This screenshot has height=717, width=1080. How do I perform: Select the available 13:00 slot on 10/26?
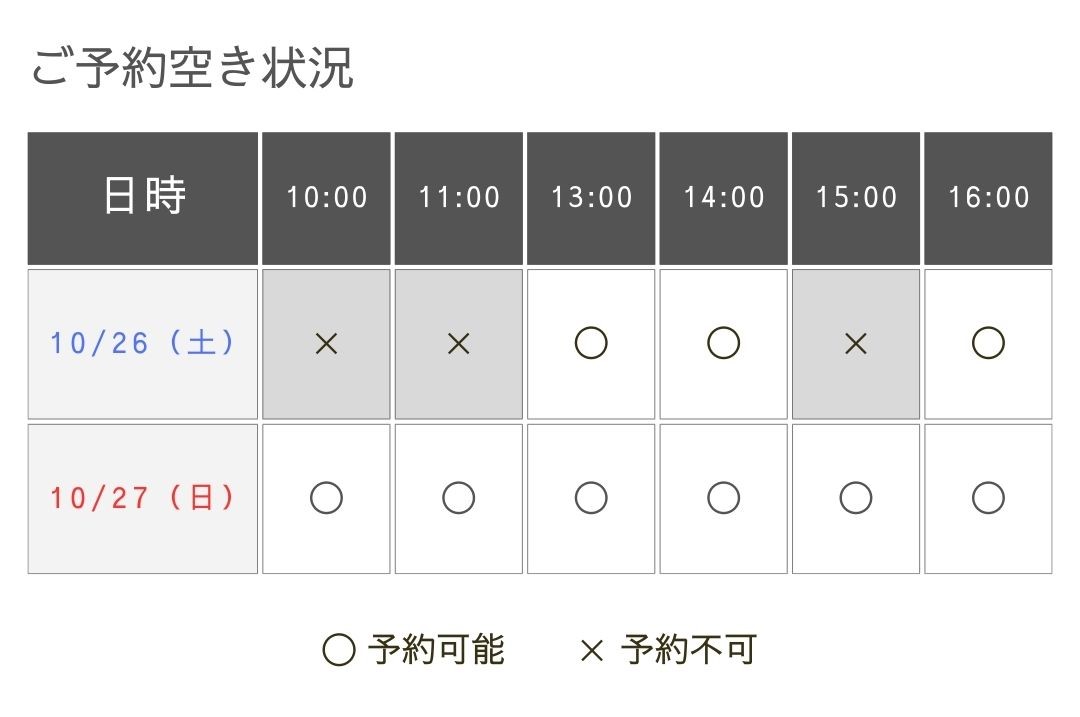(x=591, y=344)
